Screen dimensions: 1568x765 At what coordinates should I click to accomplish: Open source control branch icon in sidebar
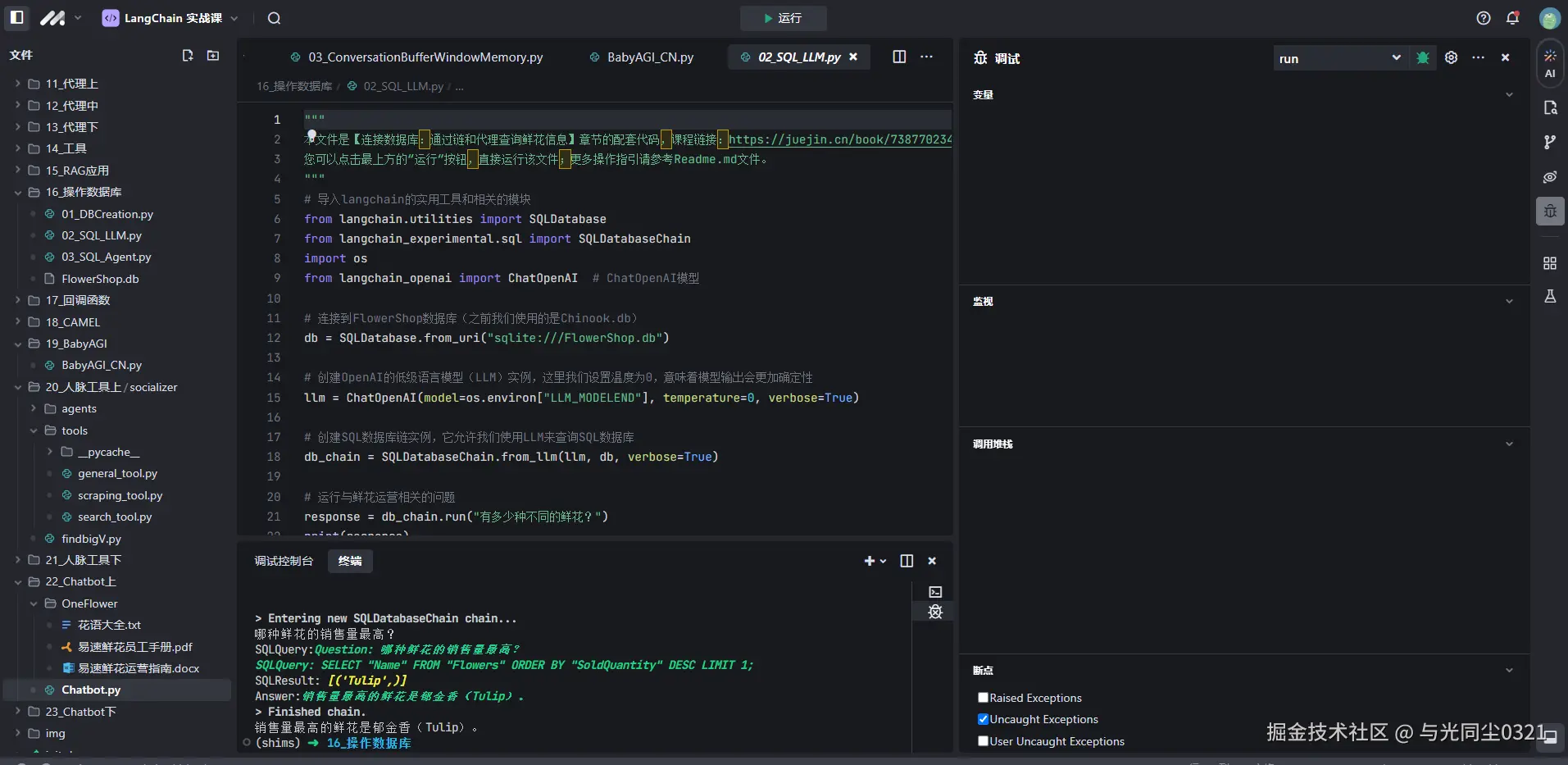[1549, 142]
